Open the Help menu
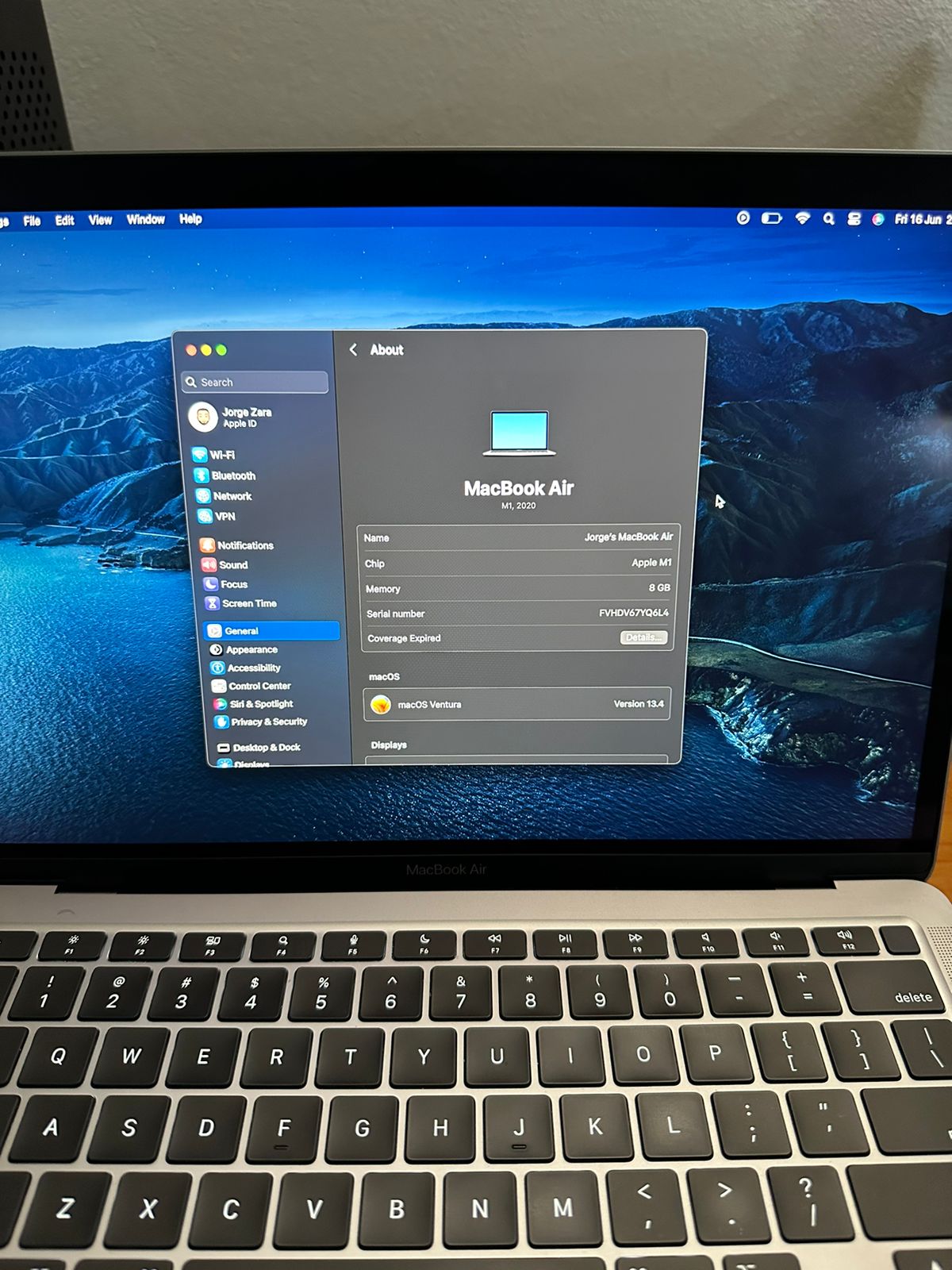Viewport: 952px width, 1270px height. click(190, 219)
